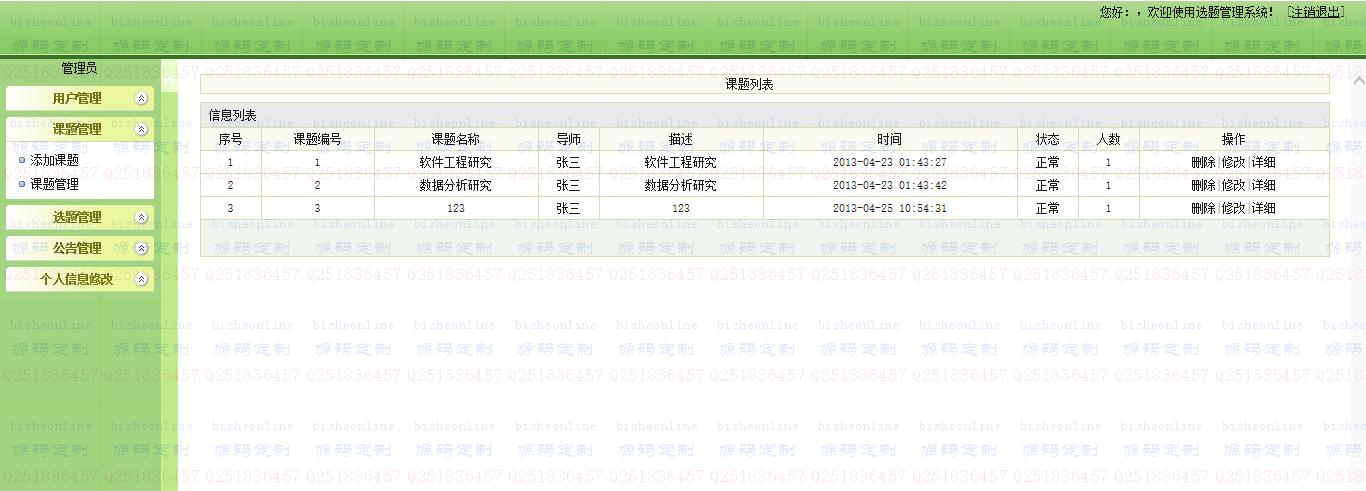Collapse the 课题管理 section chevron

[142, 129]
